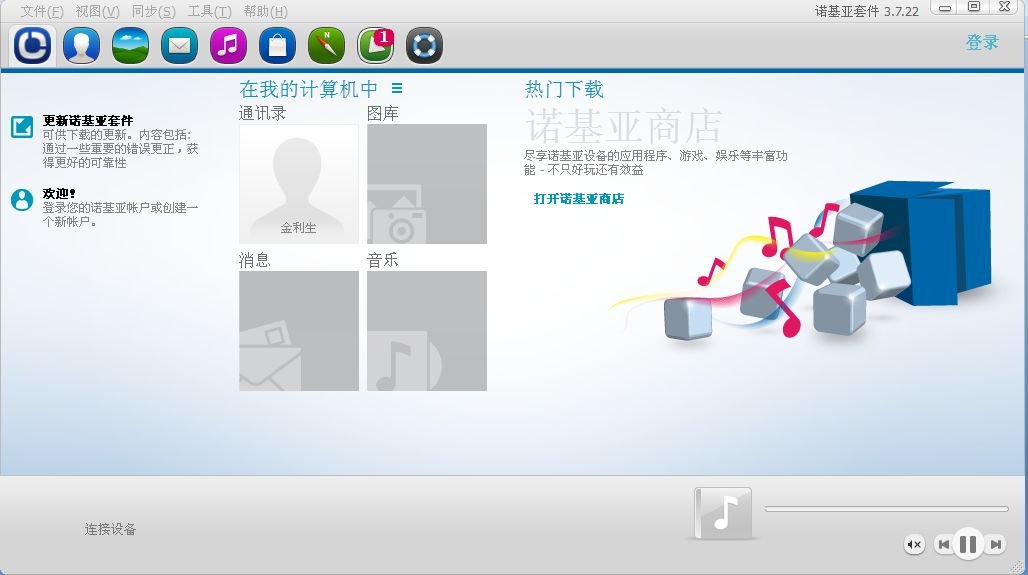Go back to the previous track
Image resolution: width=1028 pixels, height=575 pixels.
pyautogui.click(x=942, y=544)
